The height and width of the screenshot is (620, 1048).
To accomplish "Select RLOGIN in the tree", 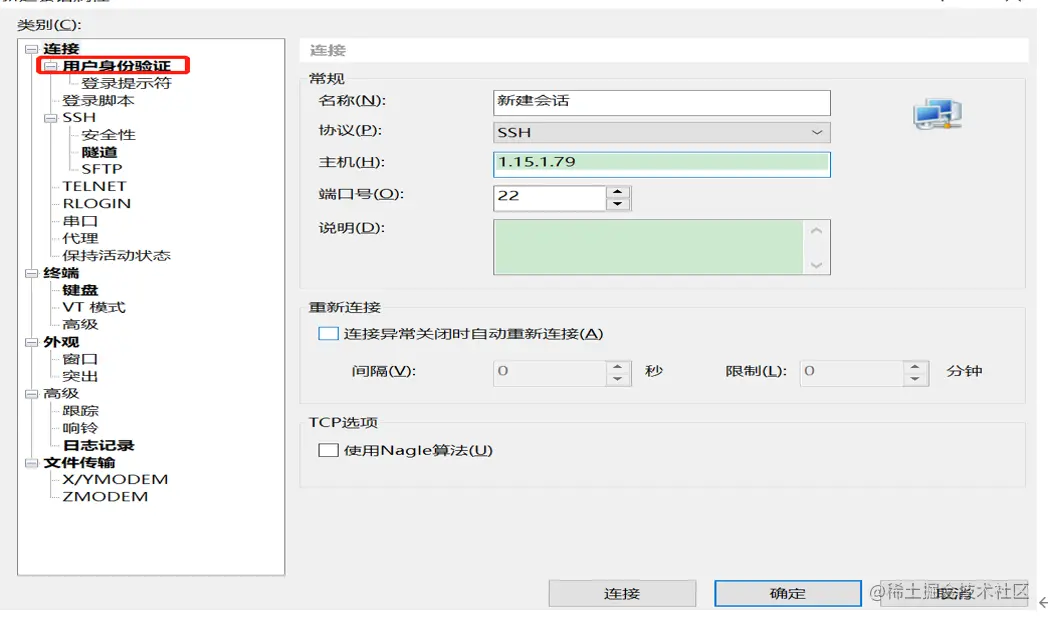I will [x=96, y=204].
